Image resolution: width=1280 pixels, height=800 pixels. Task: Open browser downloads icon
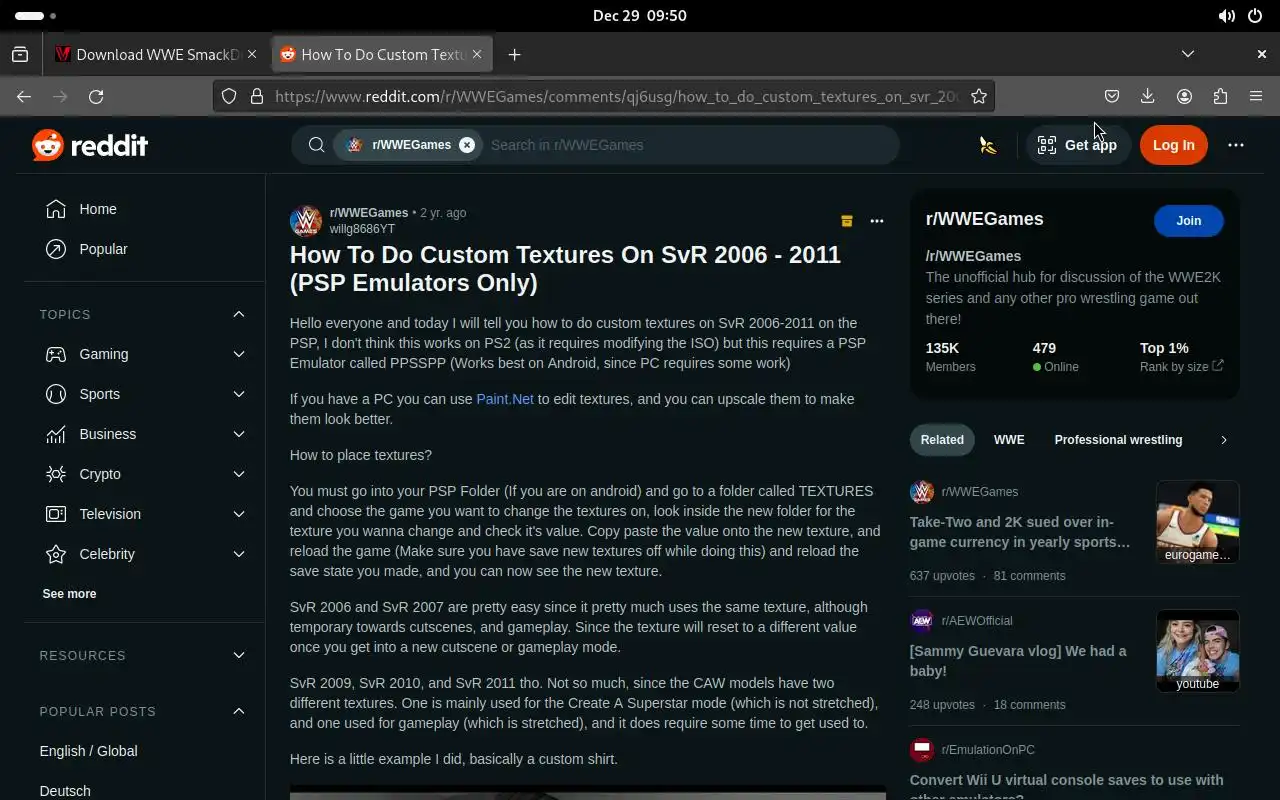[x=1148, y=96]
